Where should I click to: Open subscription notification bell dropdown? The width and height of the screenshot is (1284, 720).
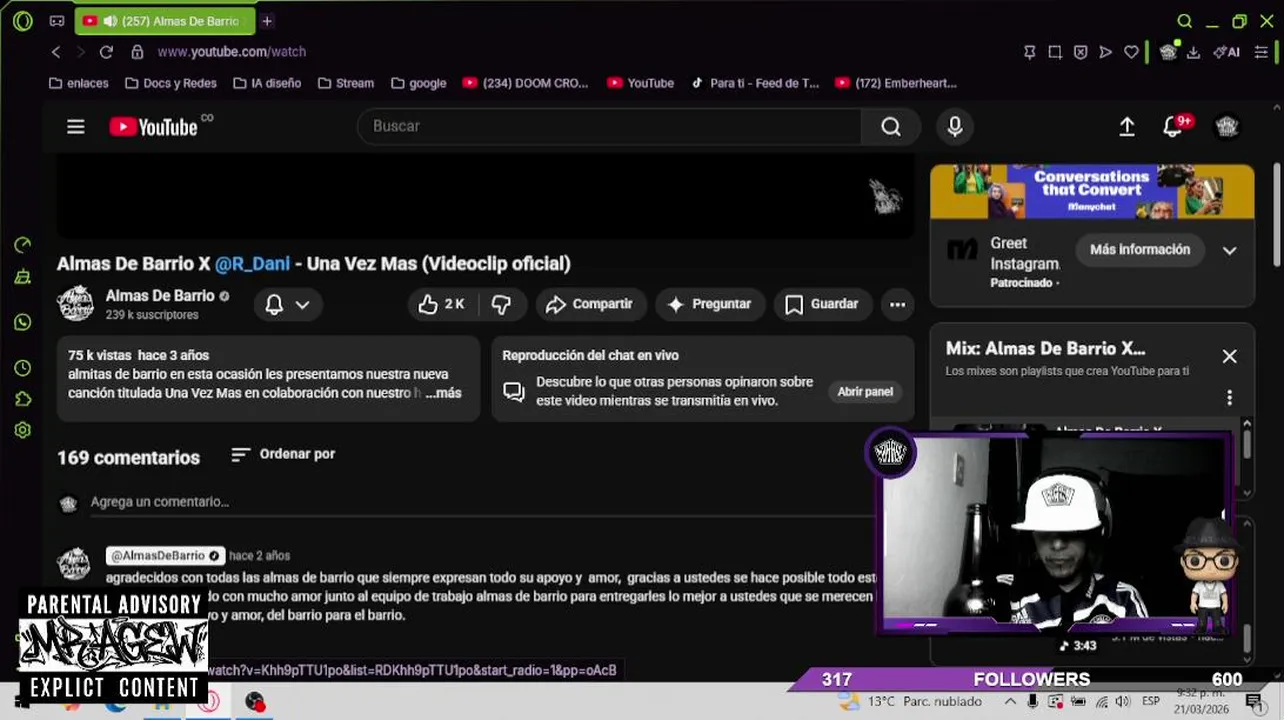tap(287, 304)
